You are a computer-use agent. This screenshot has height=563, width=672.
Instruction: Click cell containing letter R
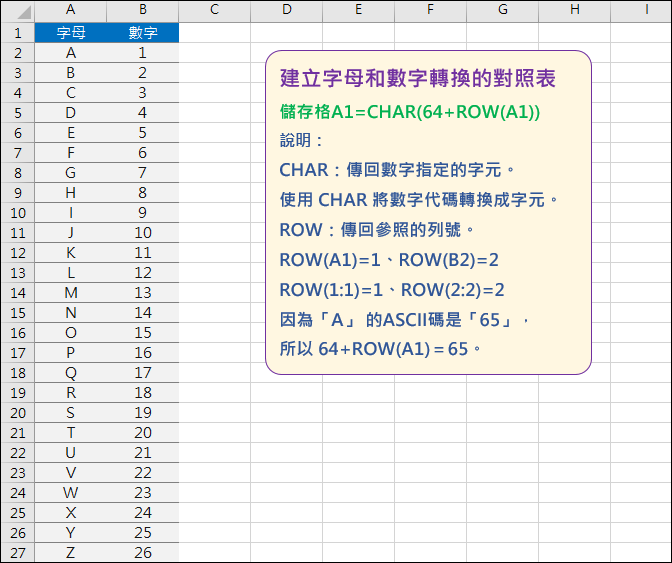[x=71, y=392]
